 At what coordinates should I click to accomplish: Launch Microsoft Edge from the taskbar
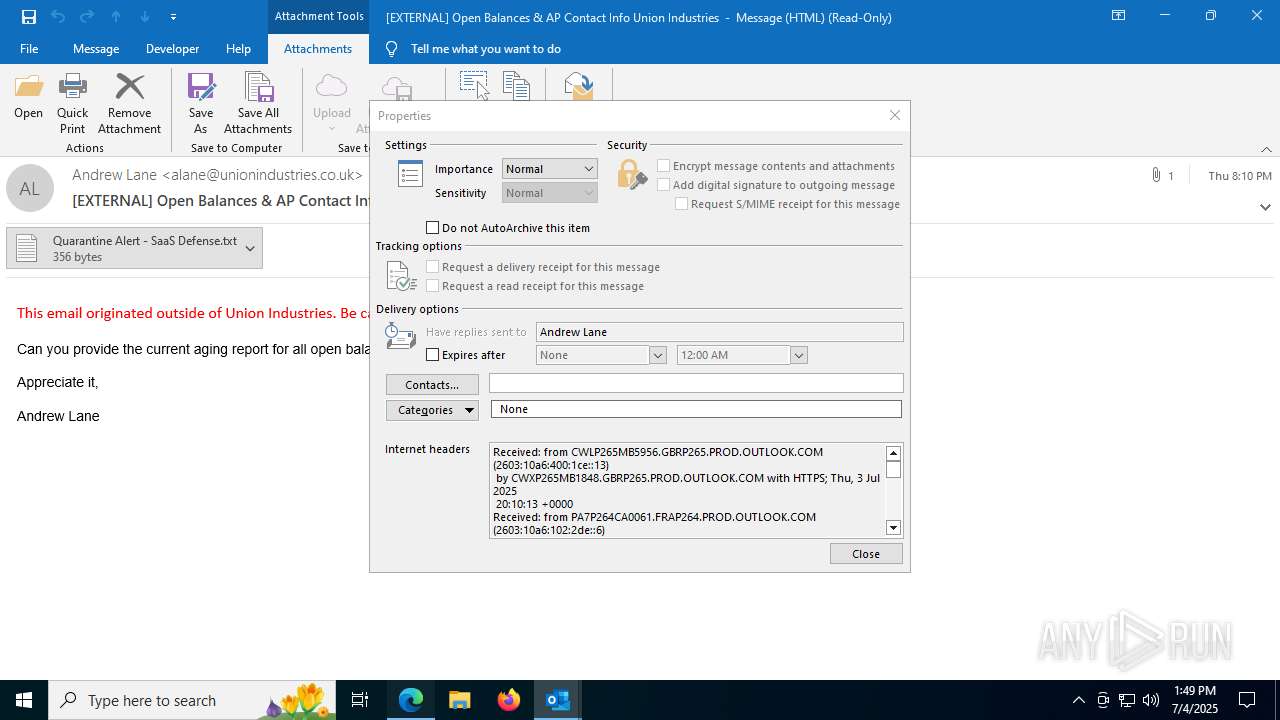(411, 700)
